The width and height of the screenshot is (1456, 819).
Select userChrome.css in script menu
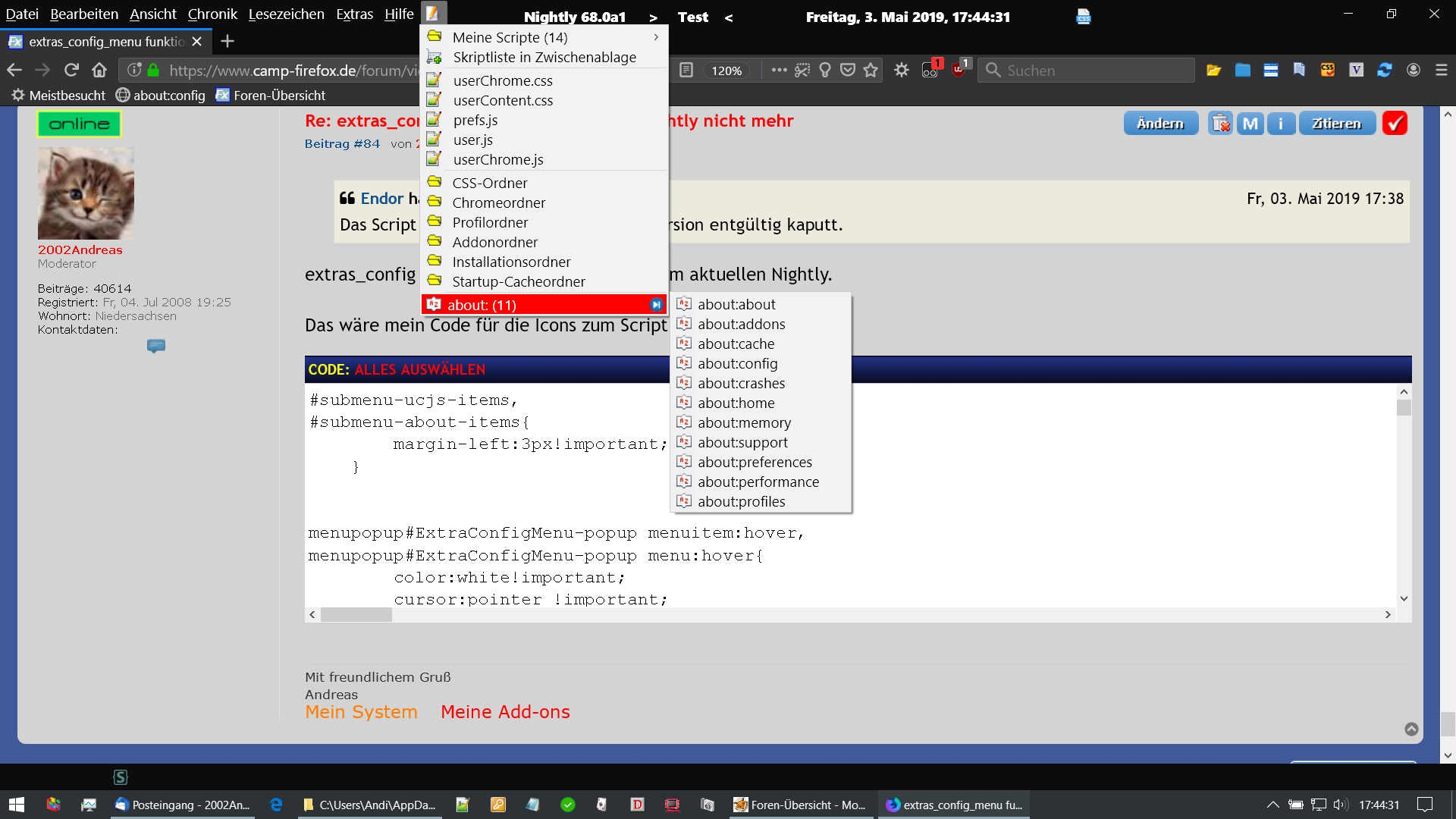502,80
